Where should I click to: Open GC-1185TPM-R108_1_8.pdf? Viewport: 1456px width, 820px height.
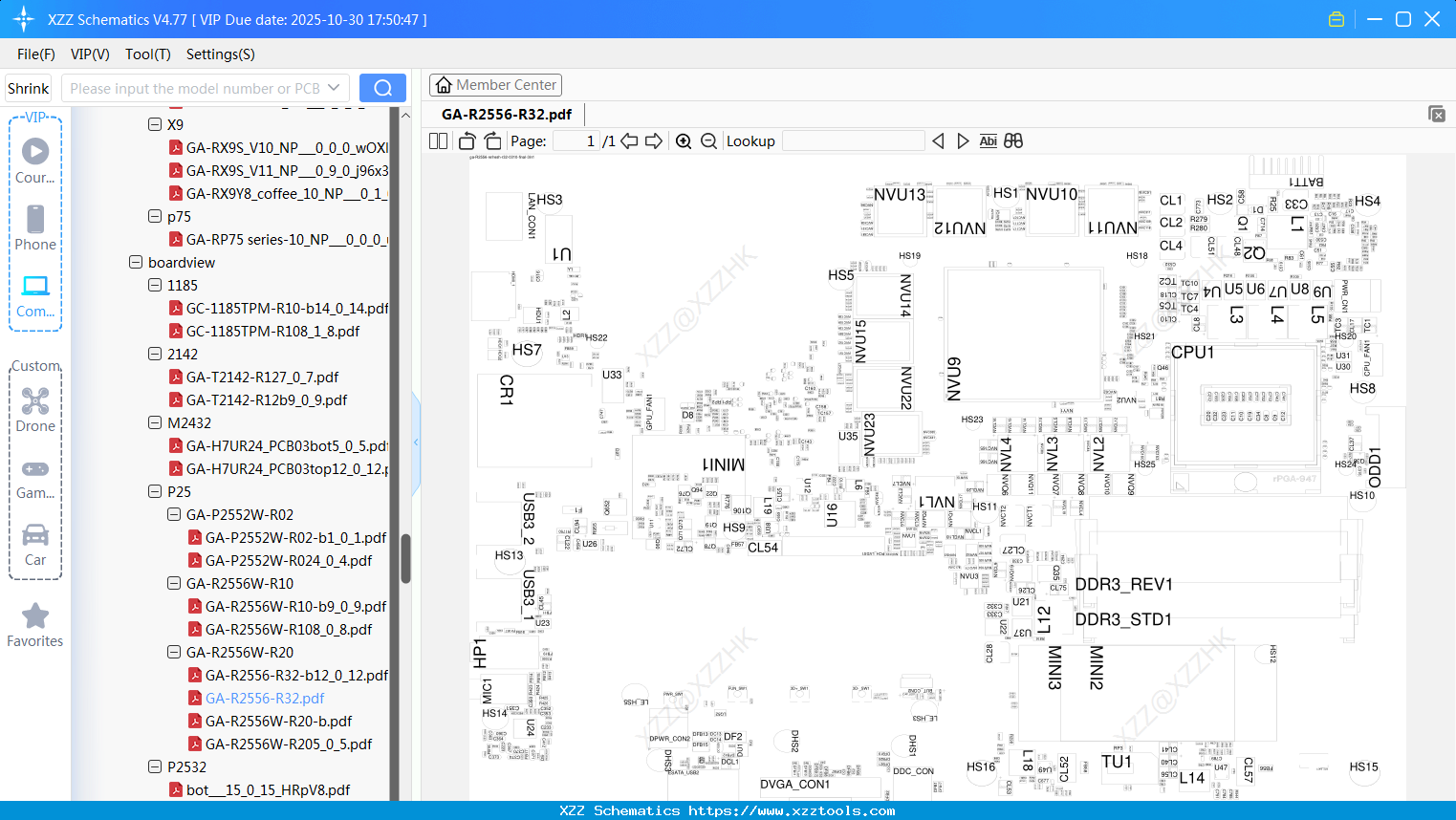265,331
